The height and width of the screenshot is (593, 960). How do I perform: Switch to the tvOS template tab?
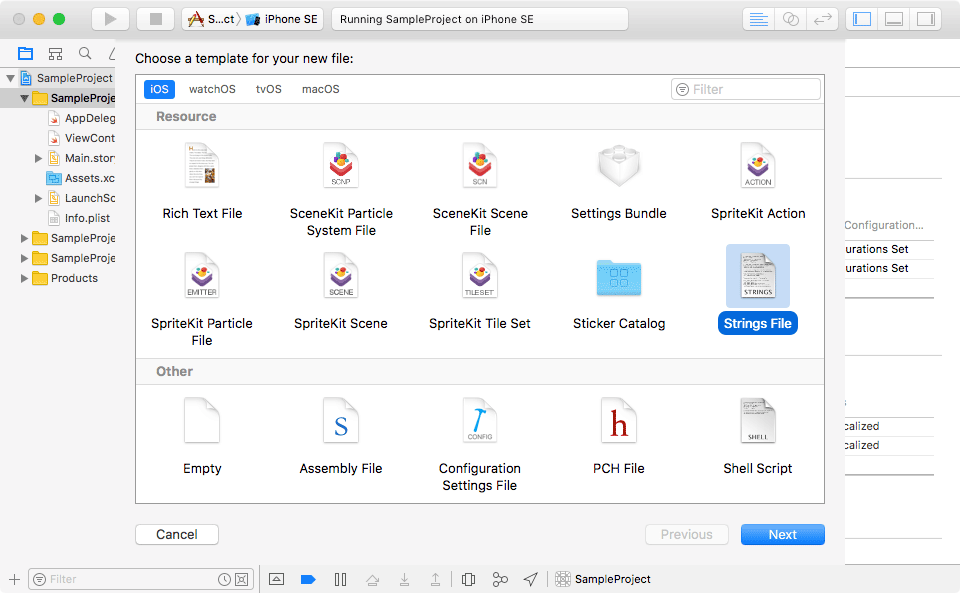(269, 89)
